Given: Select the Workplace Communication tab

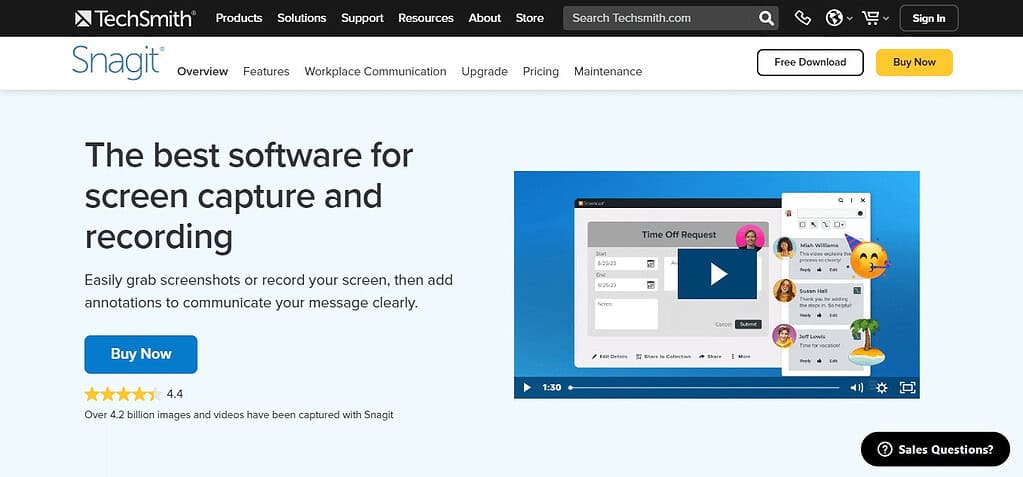Looking at the screenshot, I should 375,72.
